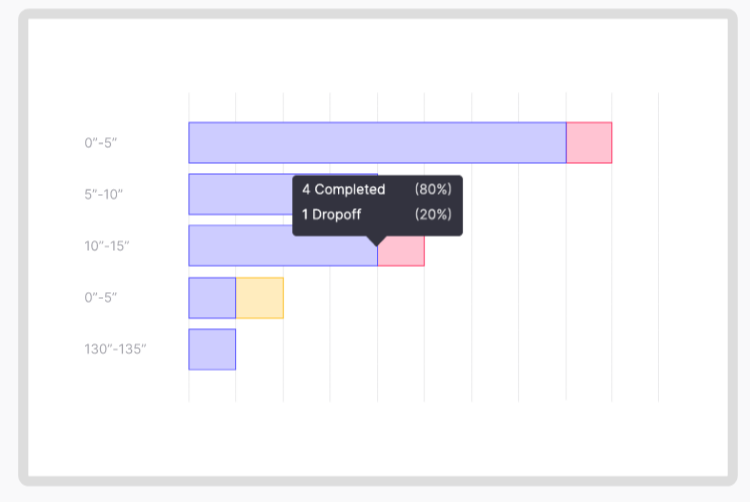Select the purple bar in the 5"-10" row

[x=240, y=194]
